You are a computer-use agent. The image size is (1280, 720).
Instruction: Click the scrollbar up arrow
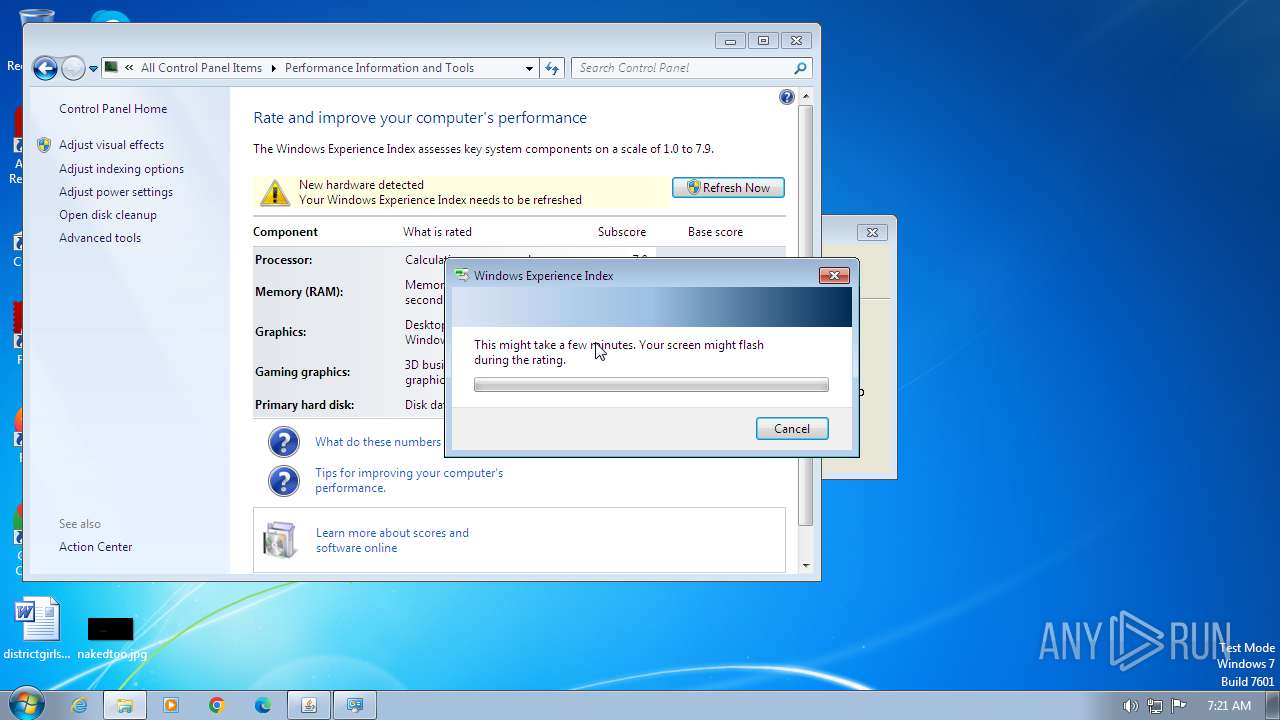[807, 96]
